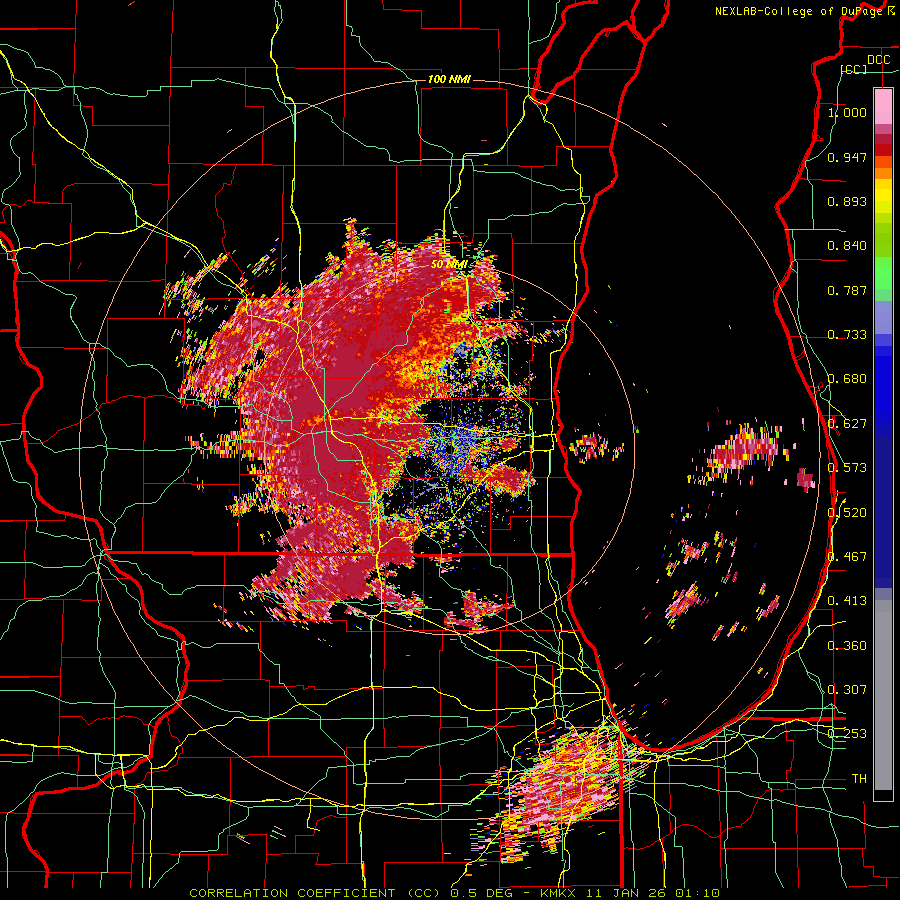Select the 0.627 legend value
This screenshot has height=900, width=900.
847,424
